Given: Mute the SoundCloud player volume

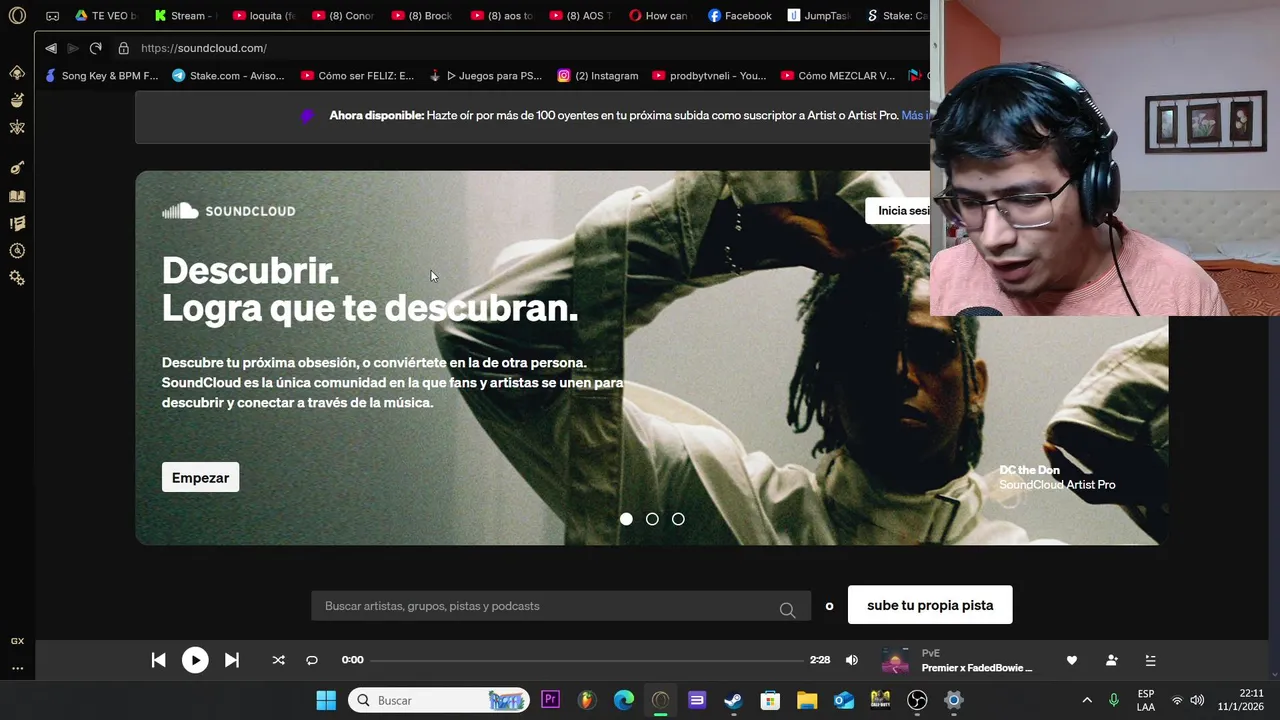Looking at the screenshot, I should pyautogui.click(x=852, y=660).
